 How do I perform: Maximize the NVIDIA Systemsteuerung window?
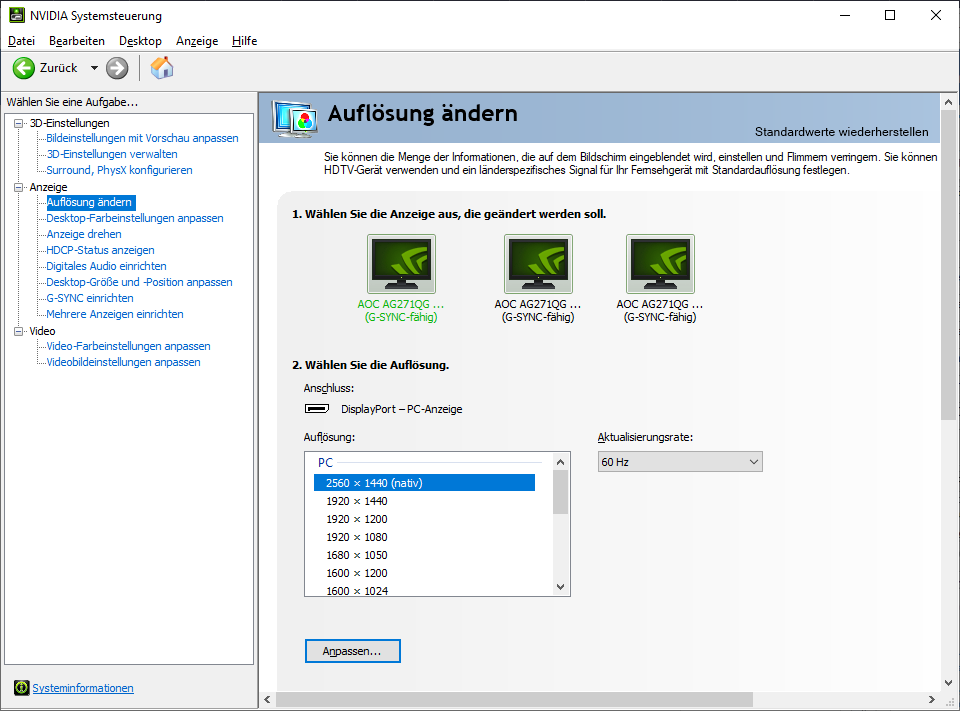tap(890, 15)
